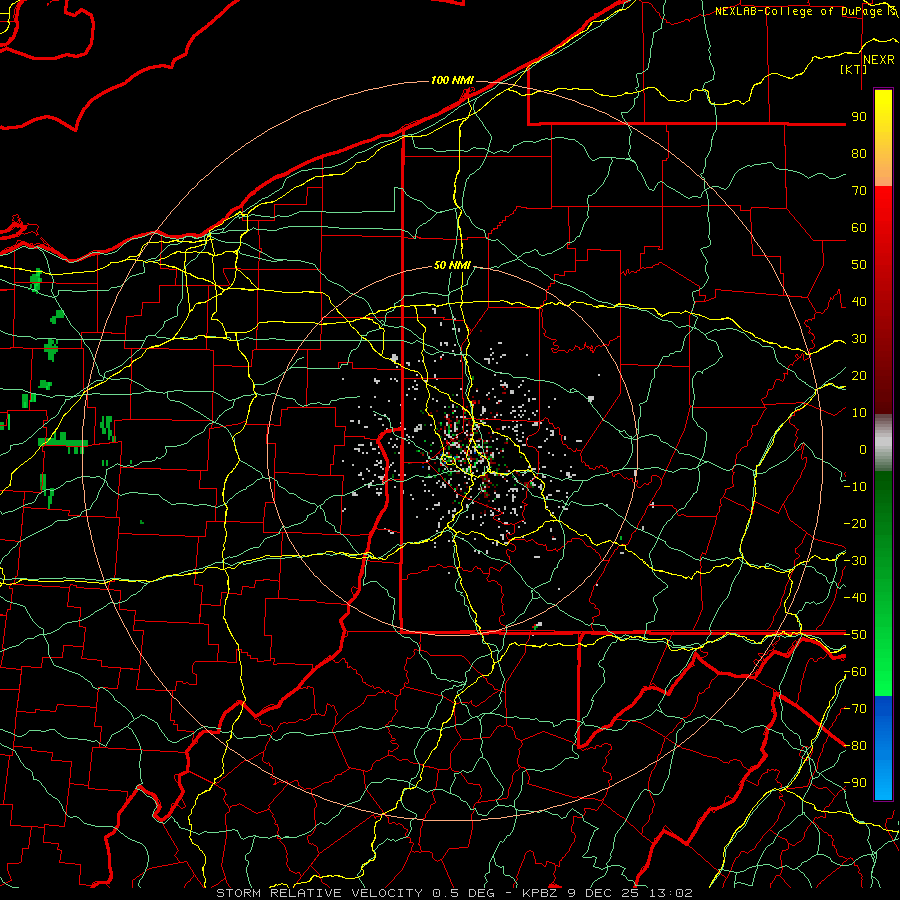Click the negative 40 scale value
This screenshot has width=900, height=900.
[x=855, y=598]
